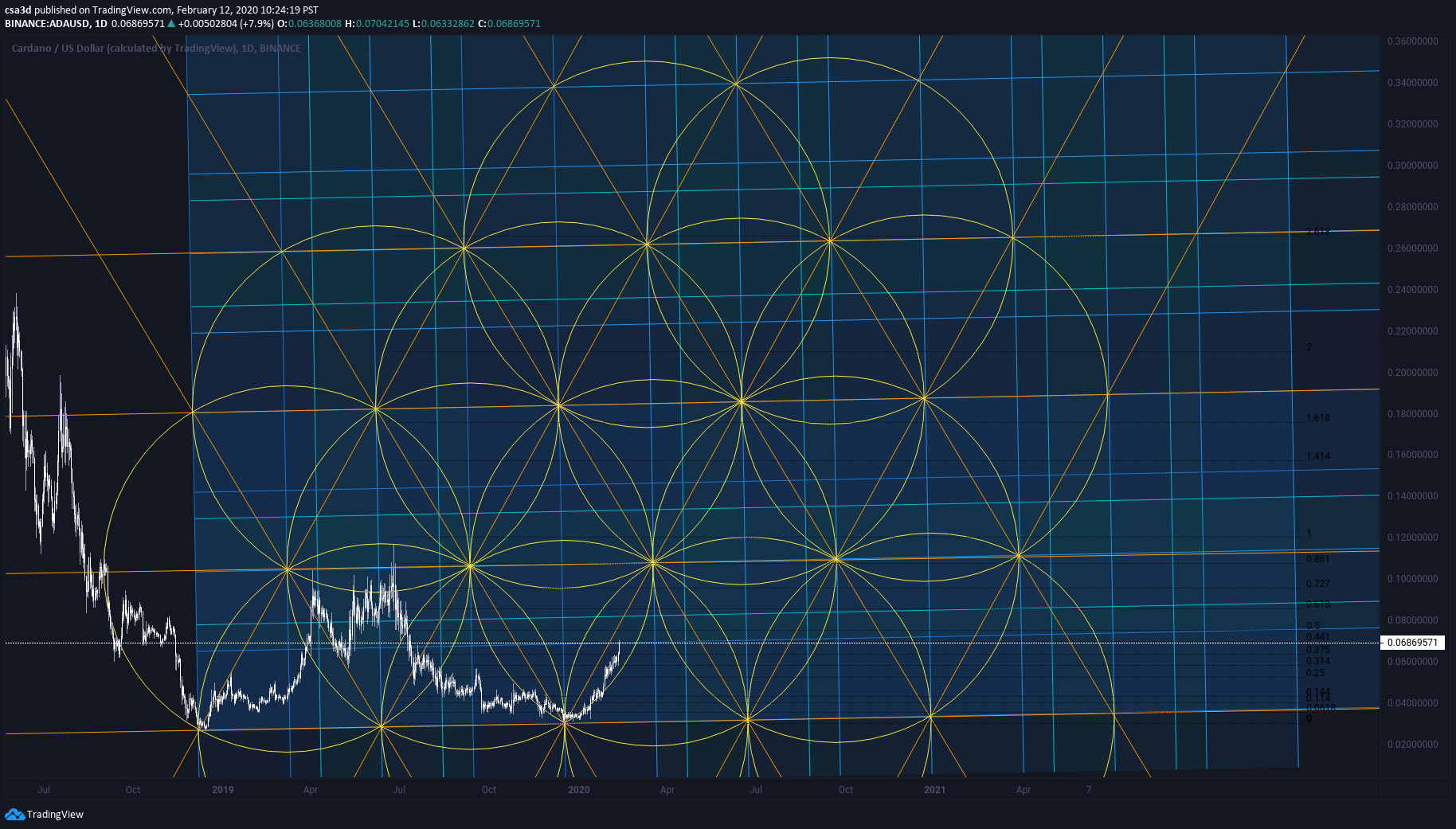
Task: Click the csa3d author name
Action: click(18, 10)
